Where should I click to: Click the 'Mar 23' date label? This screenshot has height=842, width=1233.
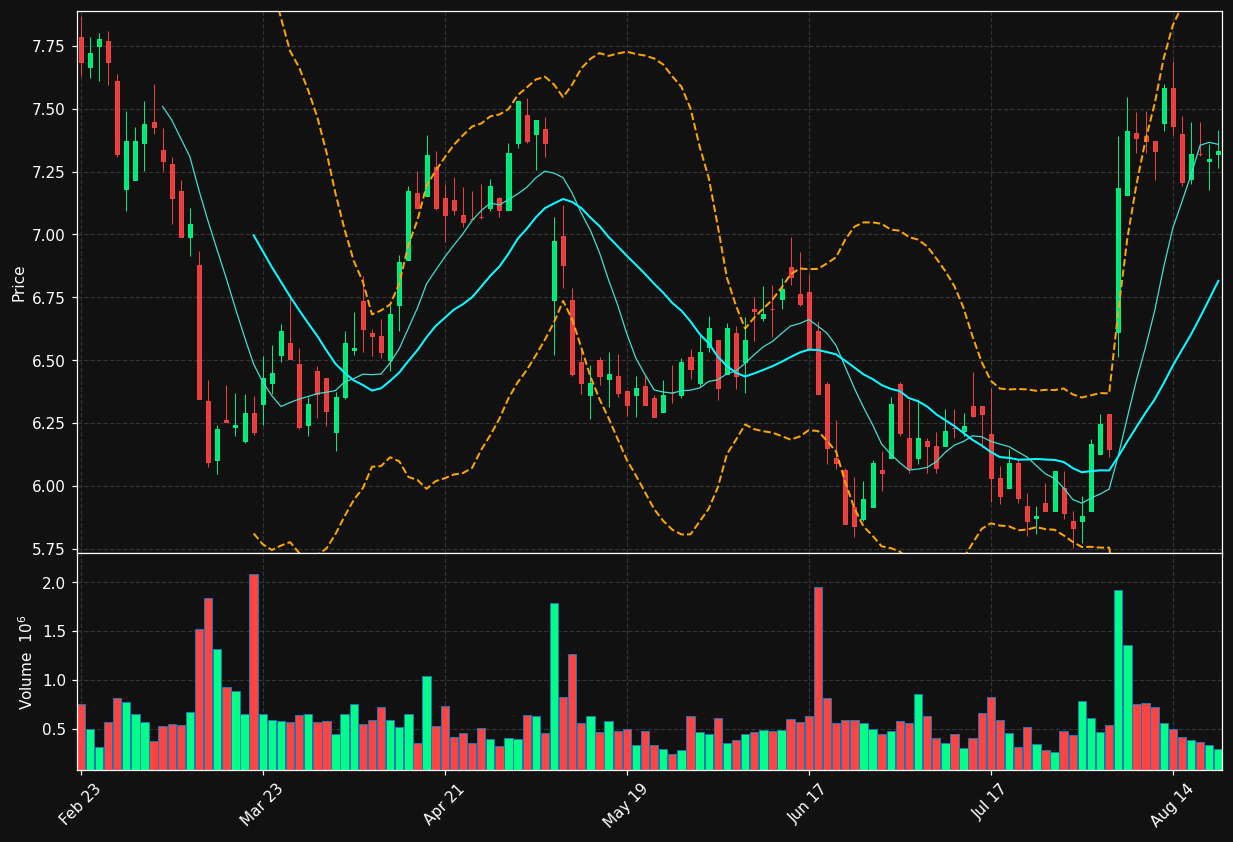[x=261, y=805]
